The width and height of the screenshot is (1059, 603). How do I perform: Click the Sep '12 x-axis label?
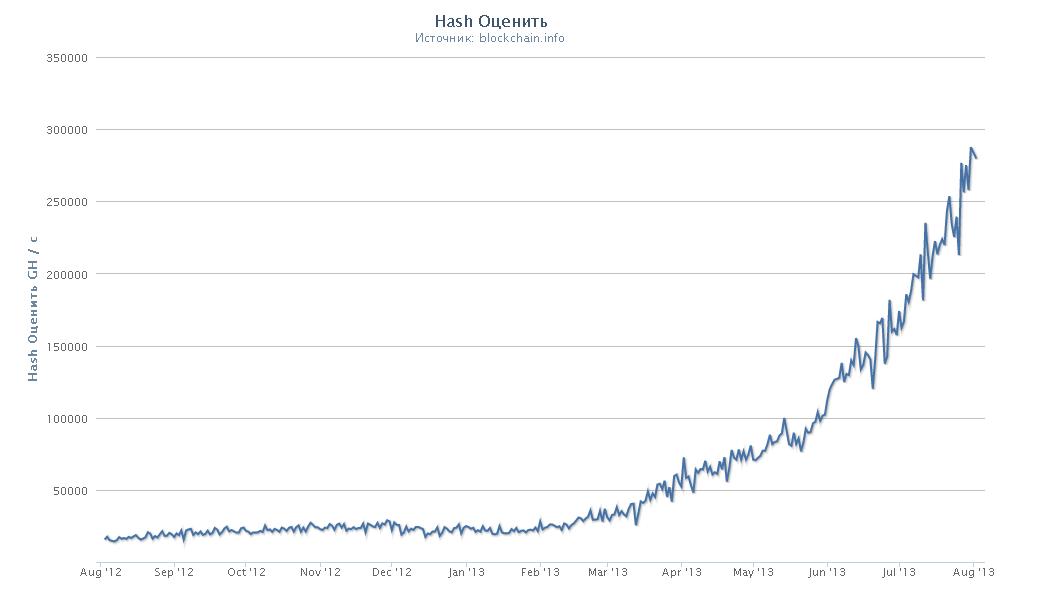click(174, 573)
